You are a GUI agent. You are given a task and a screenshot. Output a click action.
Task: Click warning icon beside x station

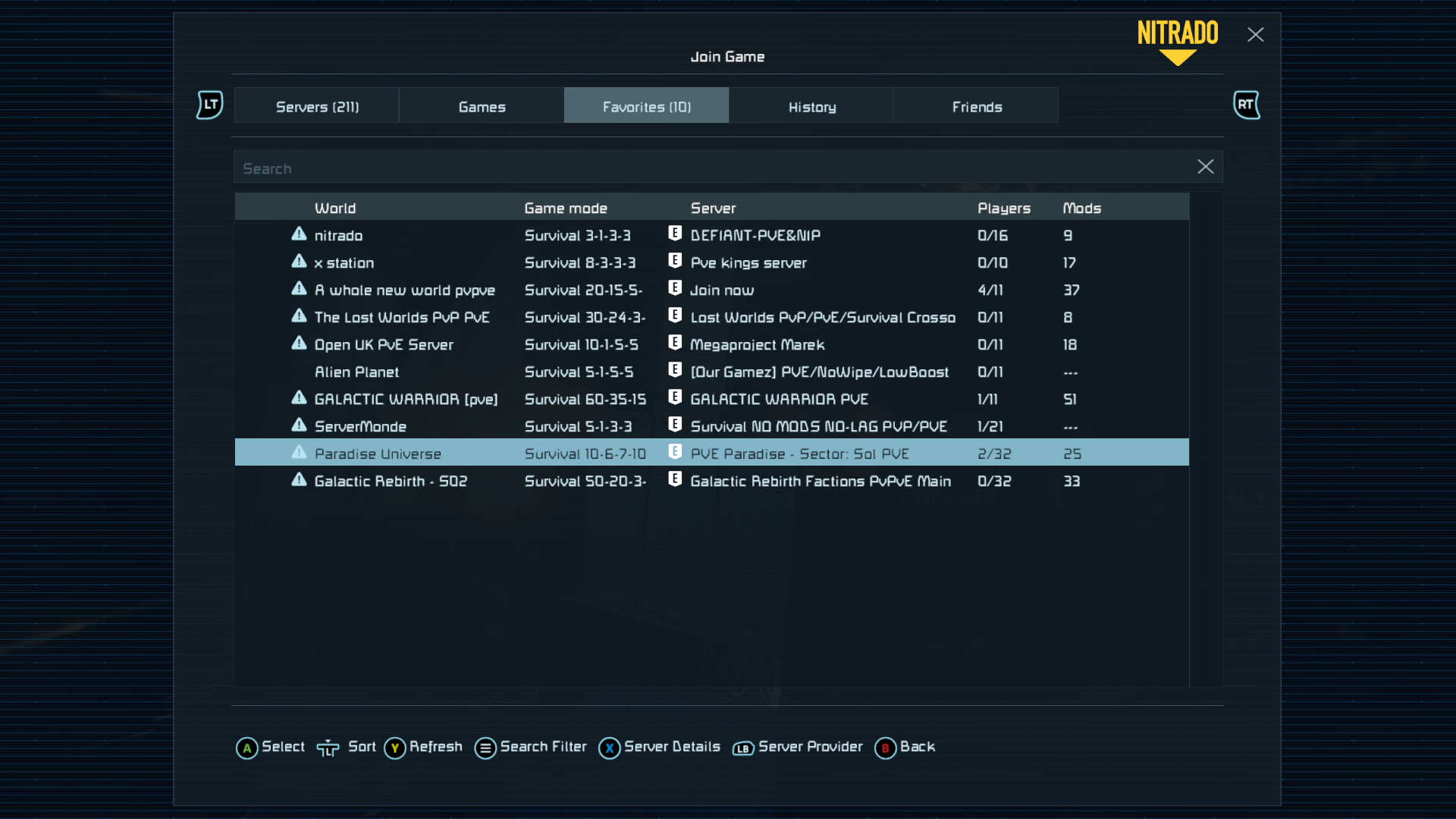[x=299, y=262]
